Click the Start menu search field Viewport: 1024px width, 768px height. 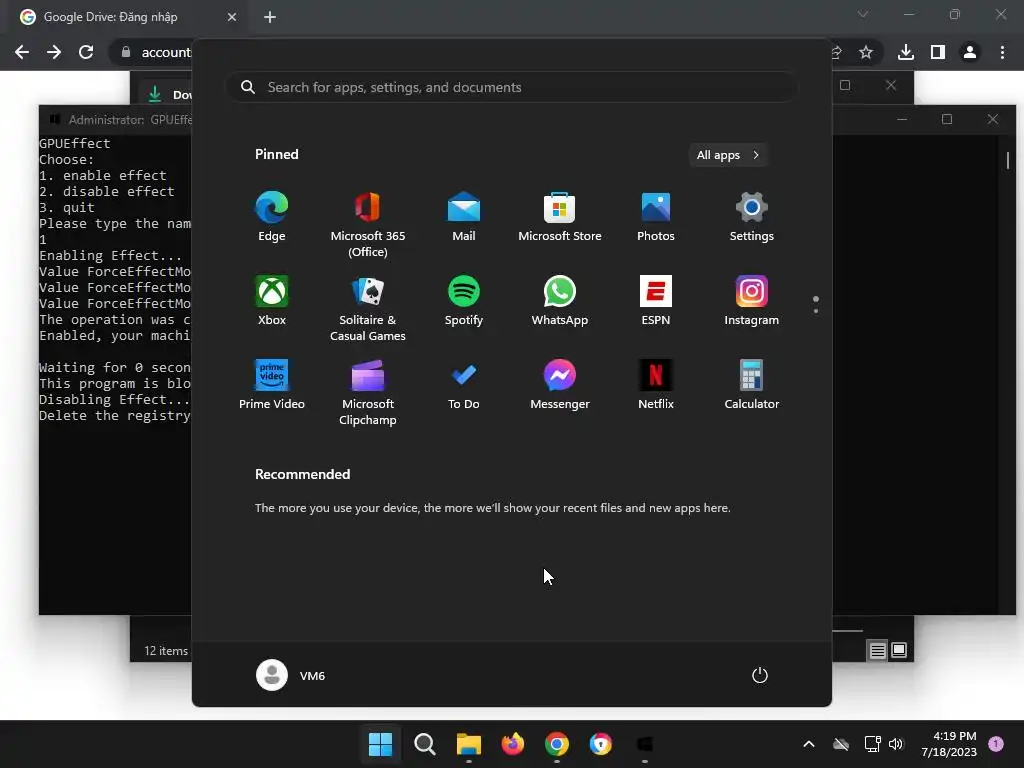coord(512,87)
